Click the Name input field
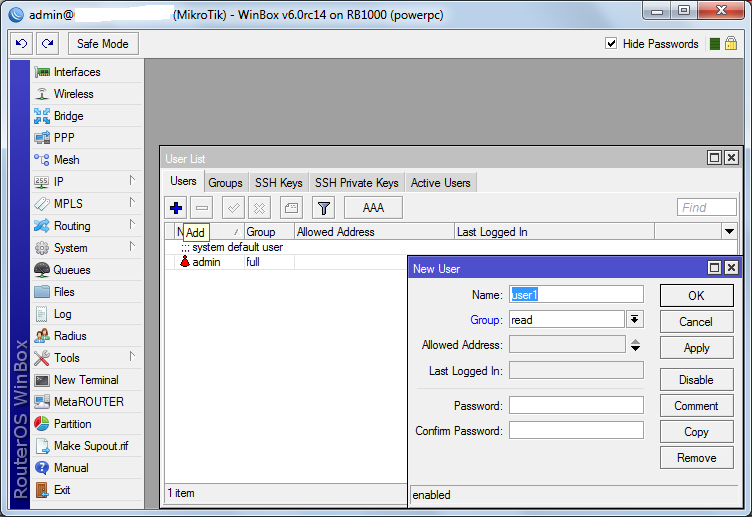The height and width of the screenshot is (518, 752). pos(576,294)
